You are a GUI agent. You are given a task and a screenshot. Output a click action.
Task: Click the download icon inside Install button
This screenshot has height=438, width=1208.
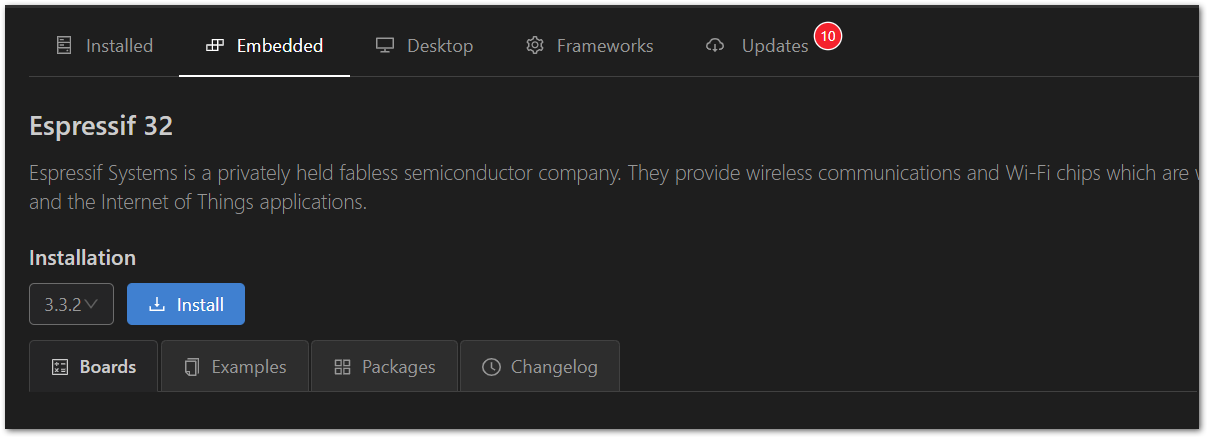157,305
